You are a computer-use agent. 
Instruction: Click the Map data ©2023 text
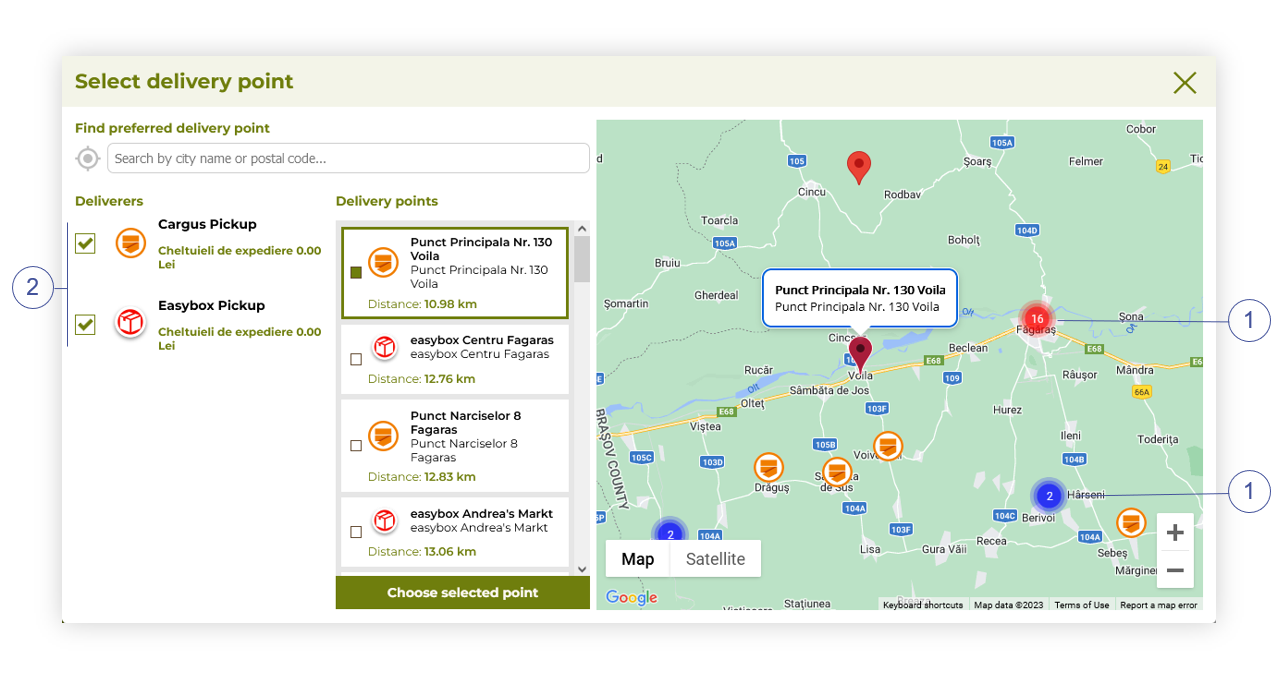1008,605
